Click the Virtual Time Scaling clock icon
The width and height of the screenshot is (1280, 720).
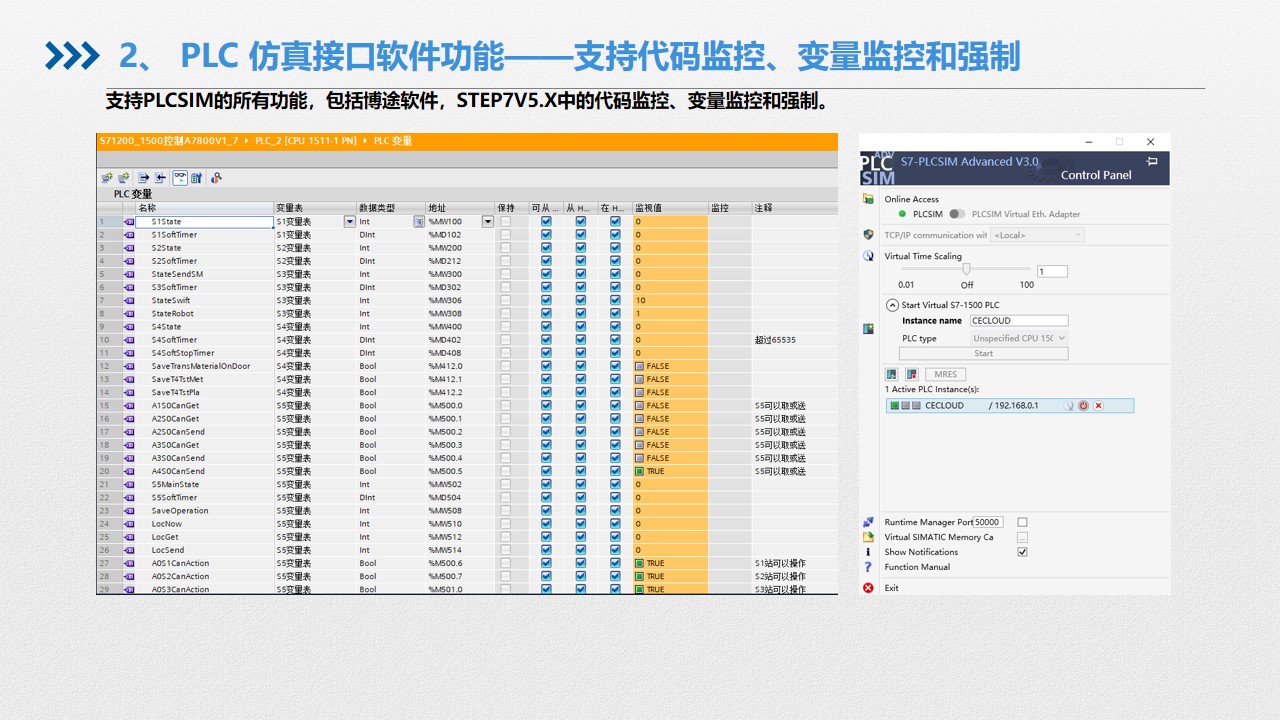point(868,256)
